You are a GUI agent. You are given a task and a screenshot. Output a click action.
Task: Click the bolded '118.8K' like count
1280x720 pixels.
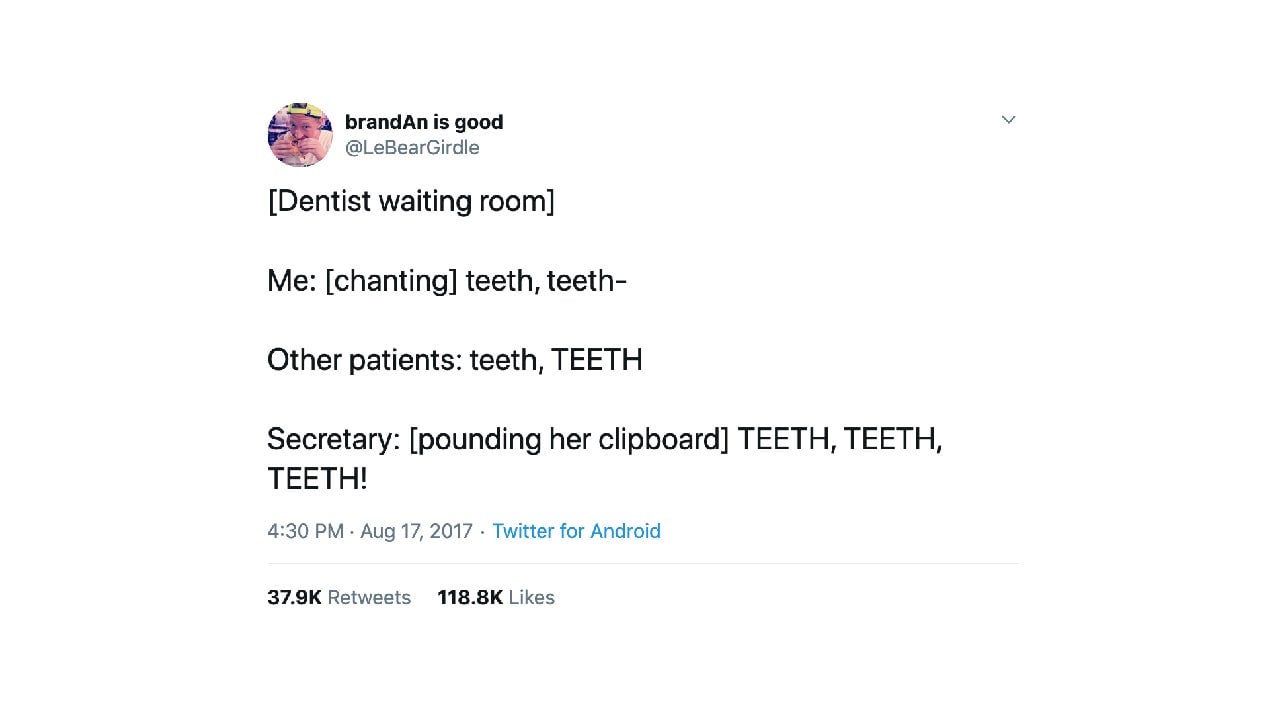470,597
